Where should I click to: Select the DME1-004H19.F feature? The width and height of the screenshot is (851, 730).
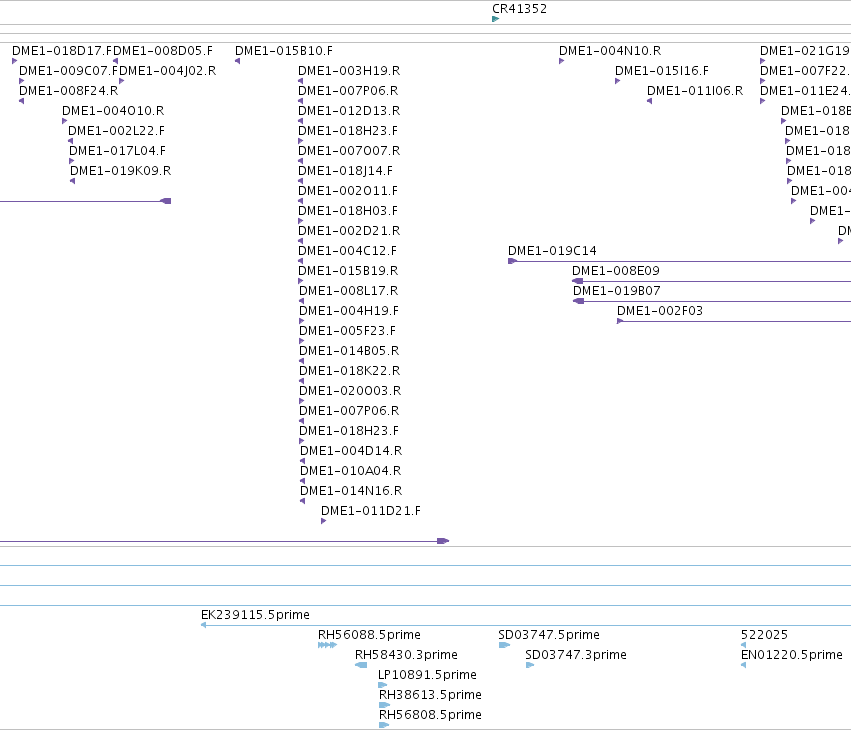click(348, 312)
